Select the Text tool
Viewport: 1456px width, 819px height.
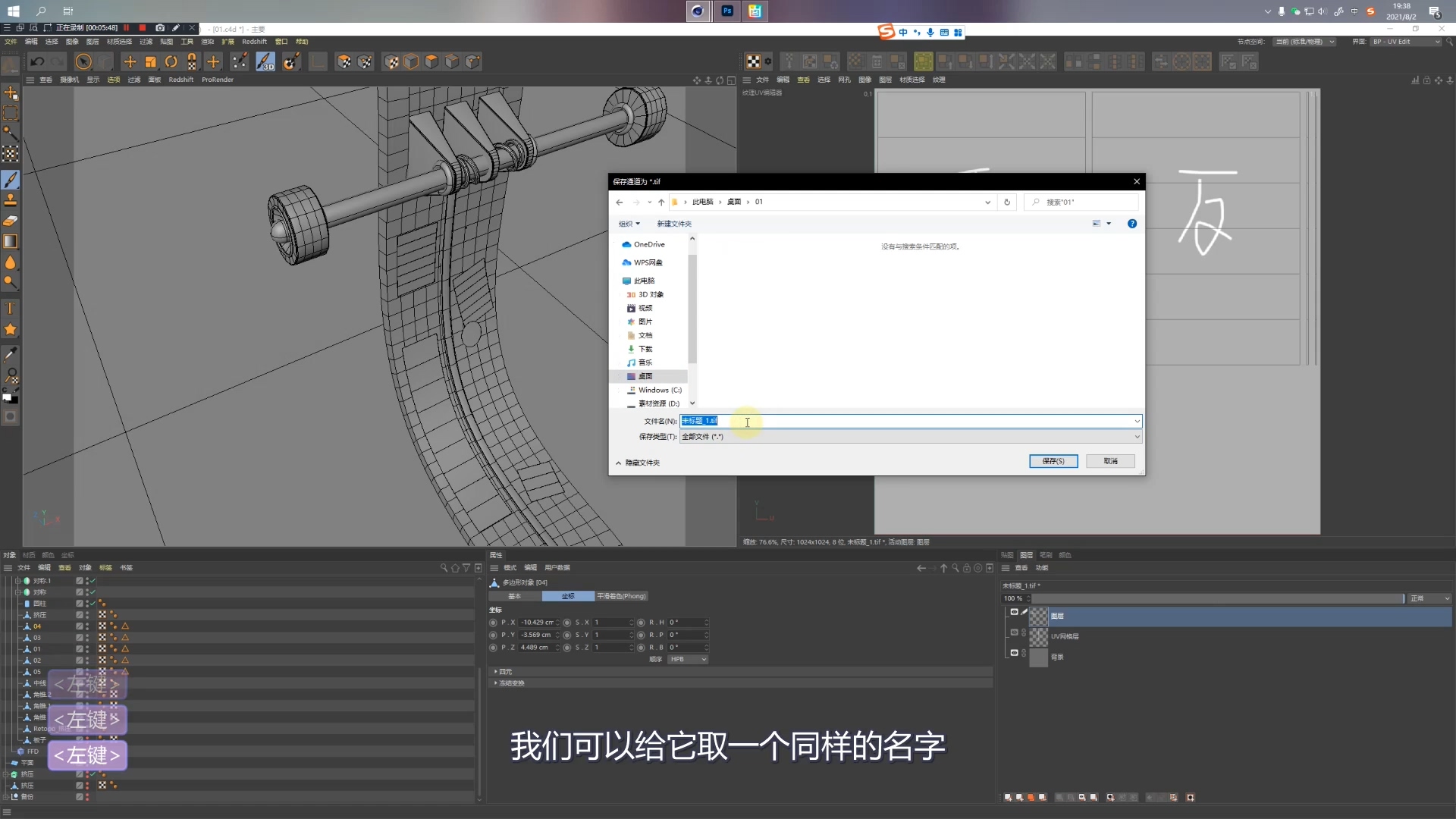11,309
